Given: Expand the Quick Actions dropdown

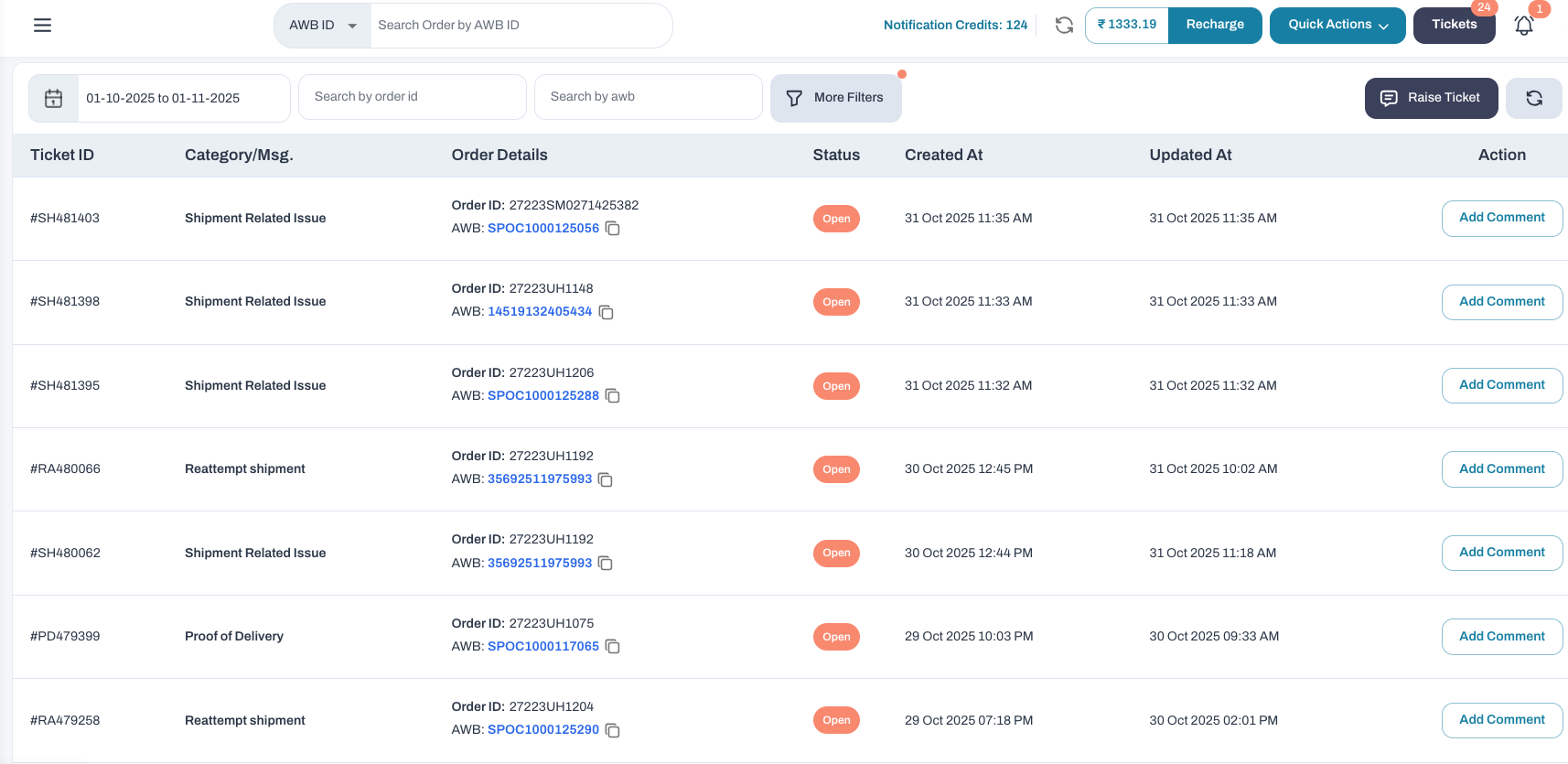Looking at the screenshot, I should click(x=1337, y=26).
